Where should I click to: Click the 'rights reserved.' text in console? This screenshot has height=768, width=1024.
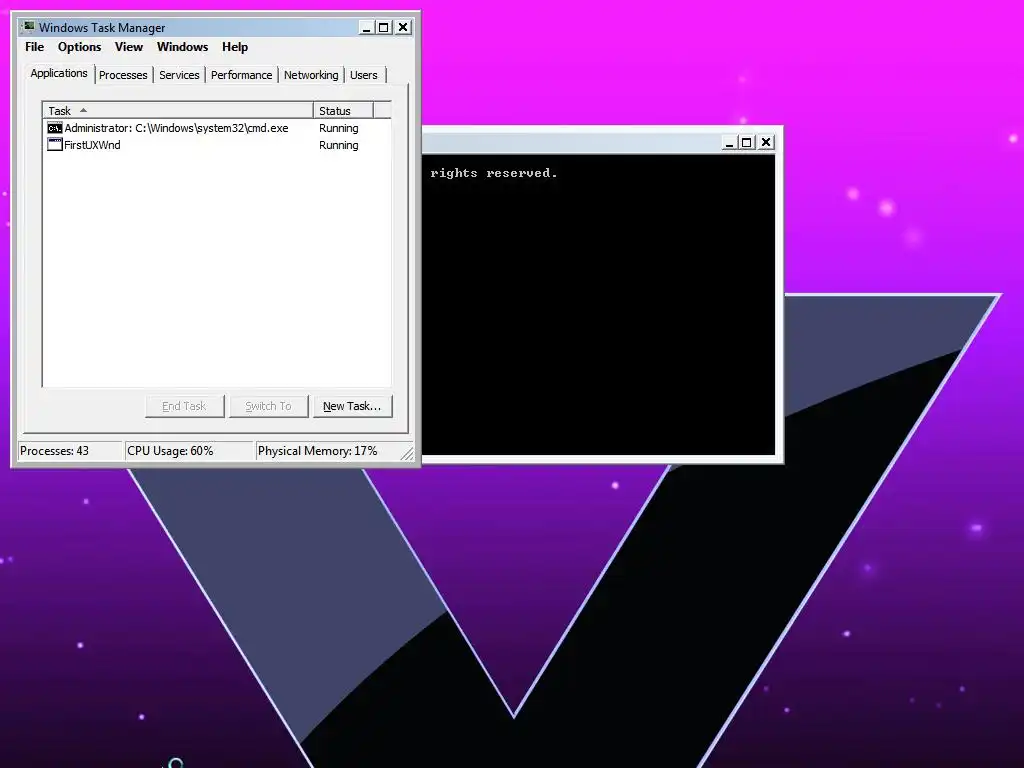click(494, 173)
